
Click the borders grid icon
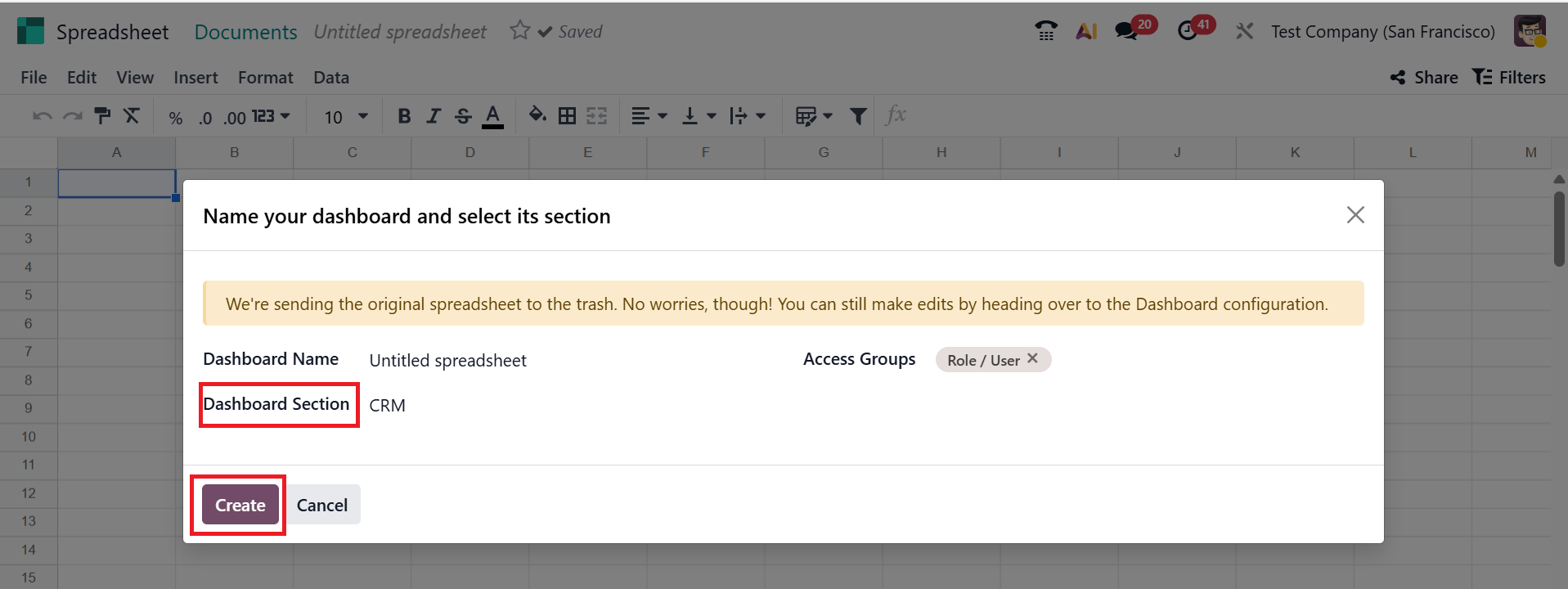567,116
